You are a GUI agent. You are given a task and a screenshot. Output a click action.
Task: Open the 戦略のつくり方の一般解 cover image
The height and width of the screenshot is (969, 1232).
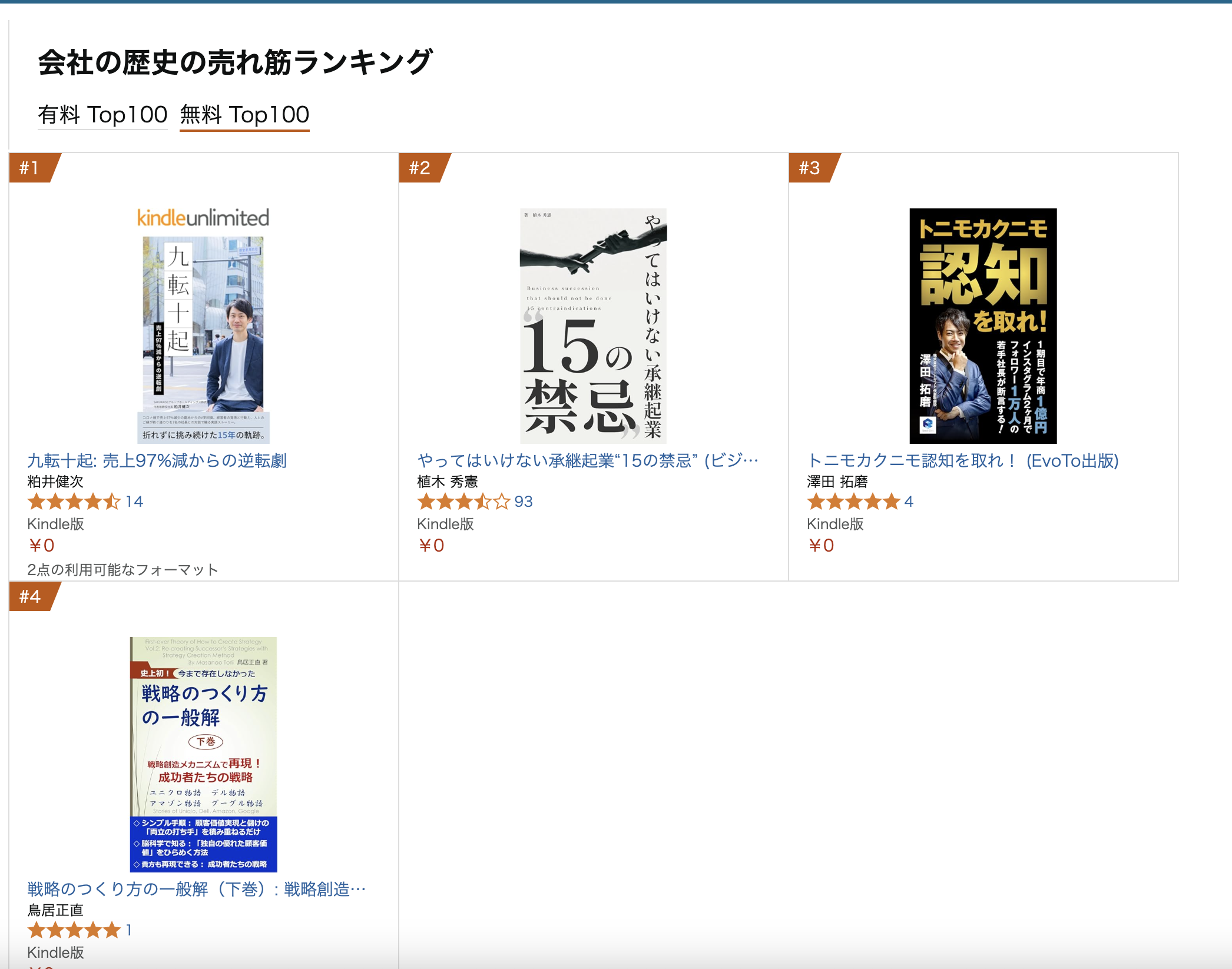tap(203, 755)
